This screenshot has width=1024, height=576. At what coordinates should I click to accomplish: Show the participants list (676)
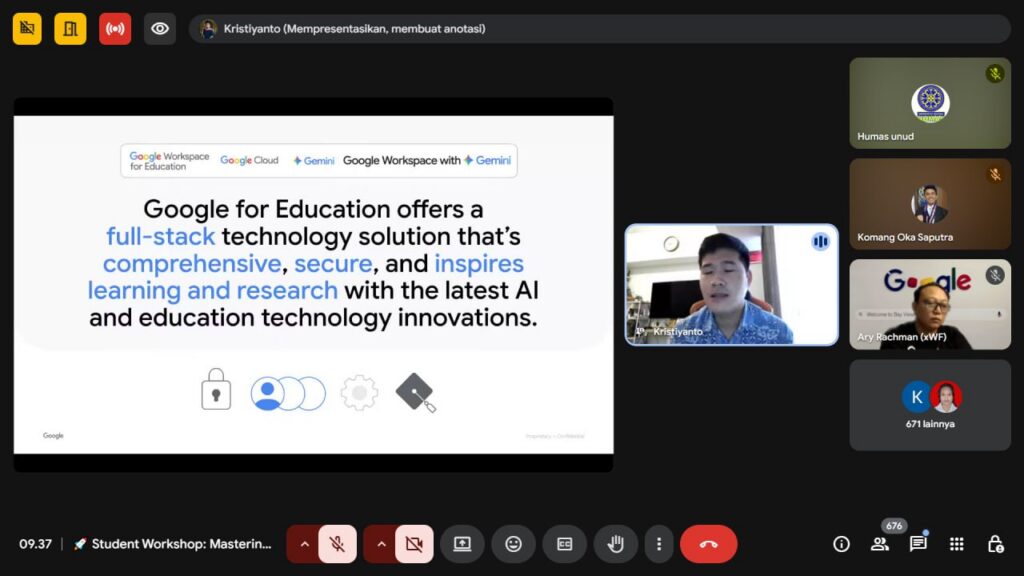click(880, 544)
